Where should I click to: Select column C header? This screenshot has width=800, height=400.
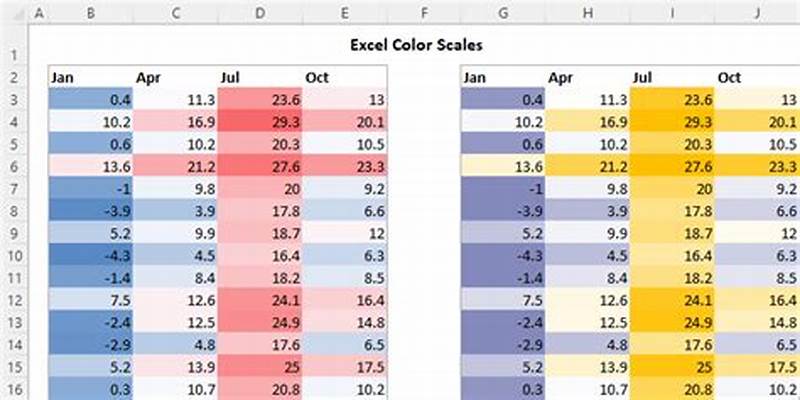(176, 14)
